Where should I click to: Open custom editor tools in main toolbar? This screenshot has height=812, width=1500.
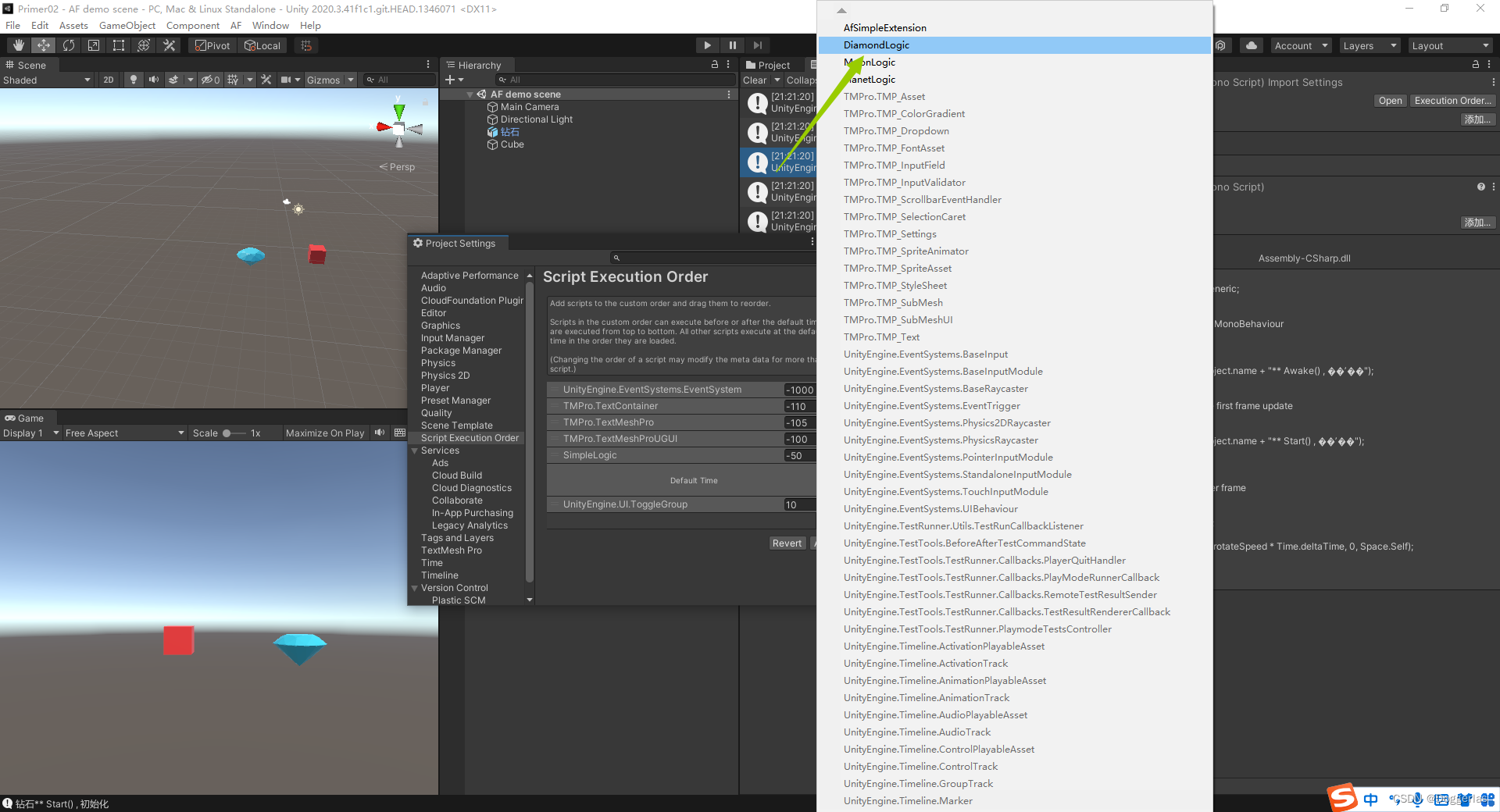click(169, 45)
